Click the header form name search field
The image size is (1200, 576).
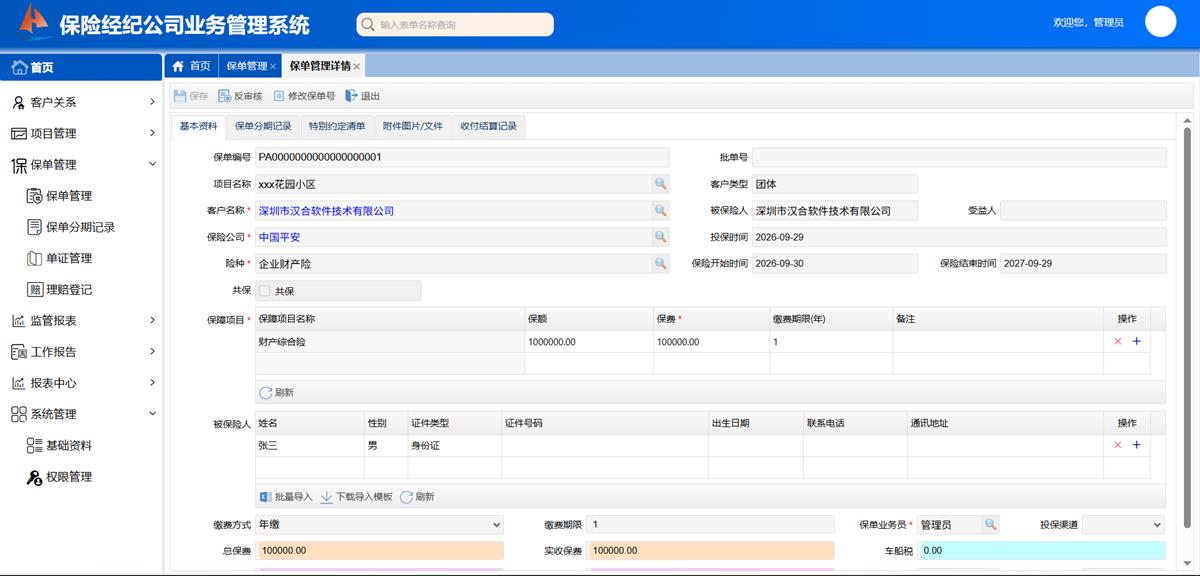pyautogui.click(x=455, y=24)
